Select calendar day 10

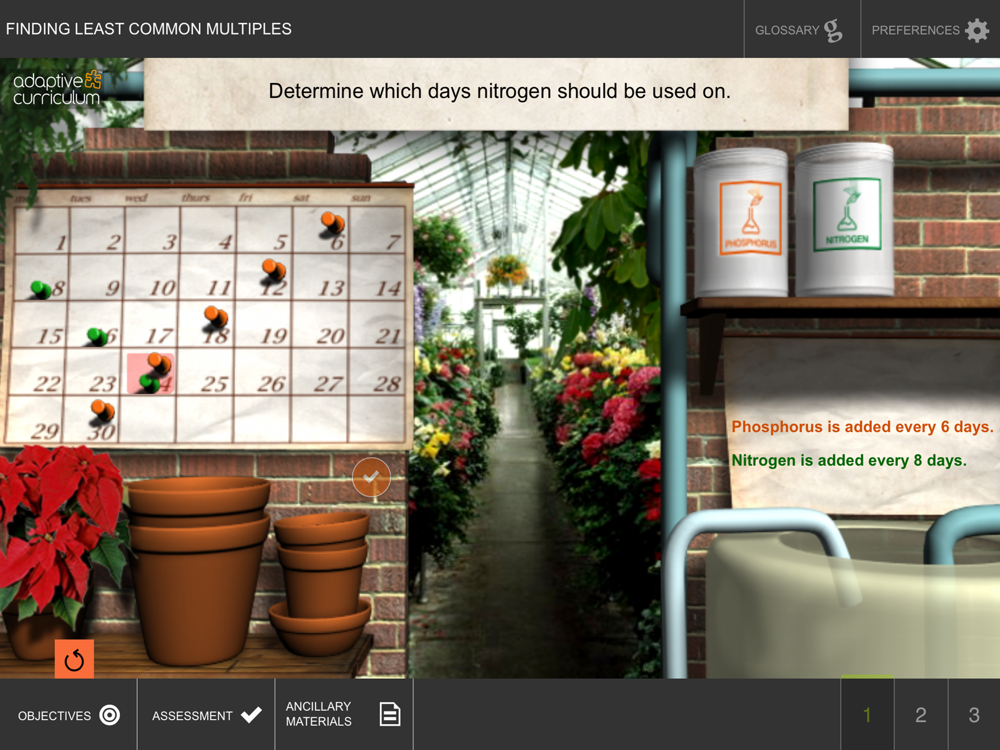[x=152, y=277]
